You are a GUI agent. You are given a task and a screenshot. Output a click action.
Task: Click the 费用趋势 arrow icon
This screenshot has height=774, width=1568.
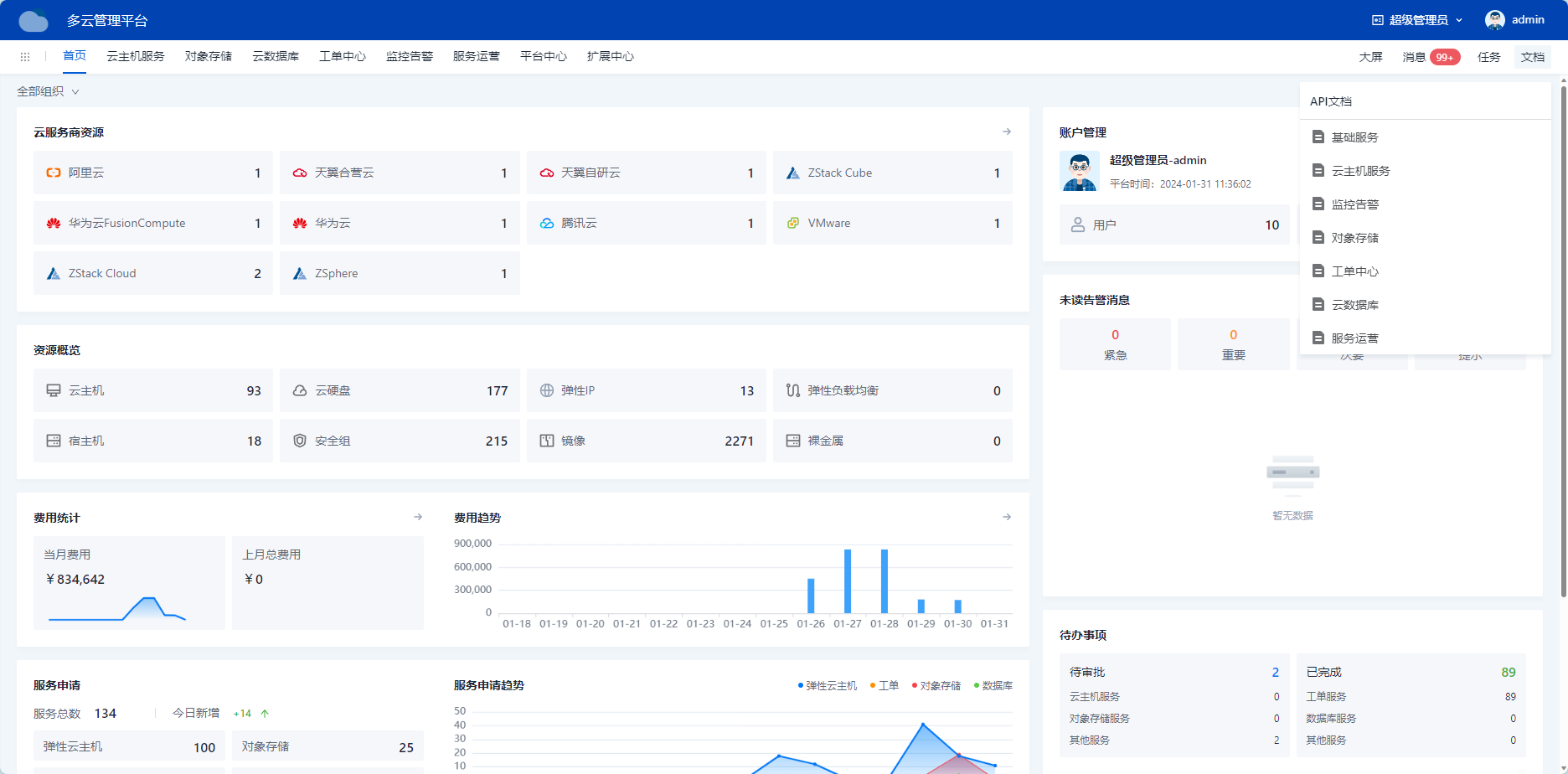coord(1007,518)
